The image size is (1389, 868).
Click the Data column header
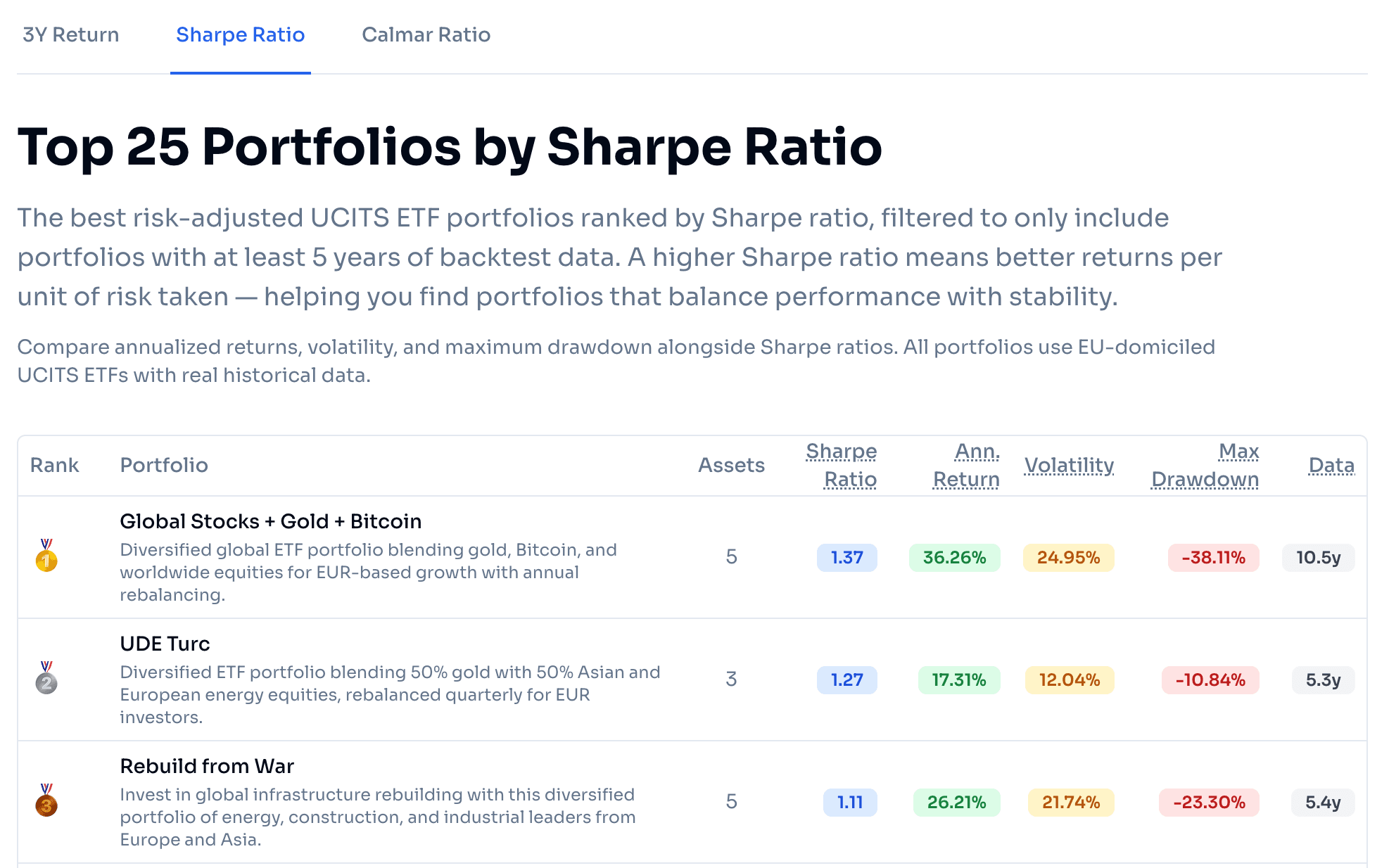pyautogui.click(x=1331, y=465)
